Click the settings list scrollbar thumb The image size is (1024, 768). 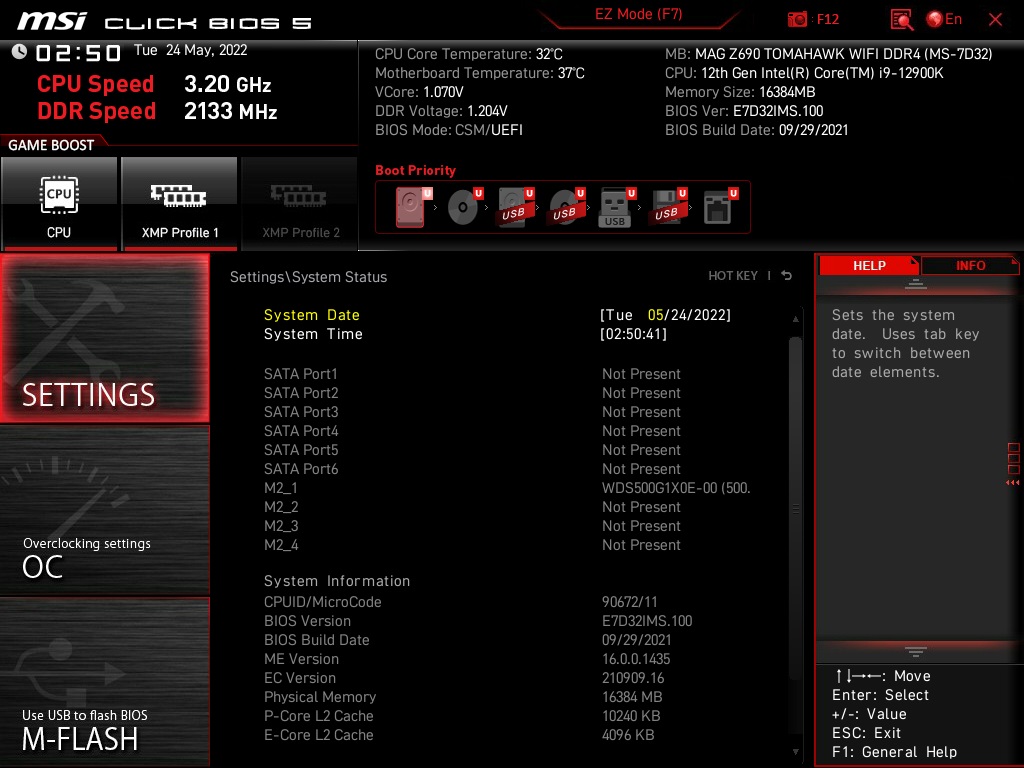[795, 508]
